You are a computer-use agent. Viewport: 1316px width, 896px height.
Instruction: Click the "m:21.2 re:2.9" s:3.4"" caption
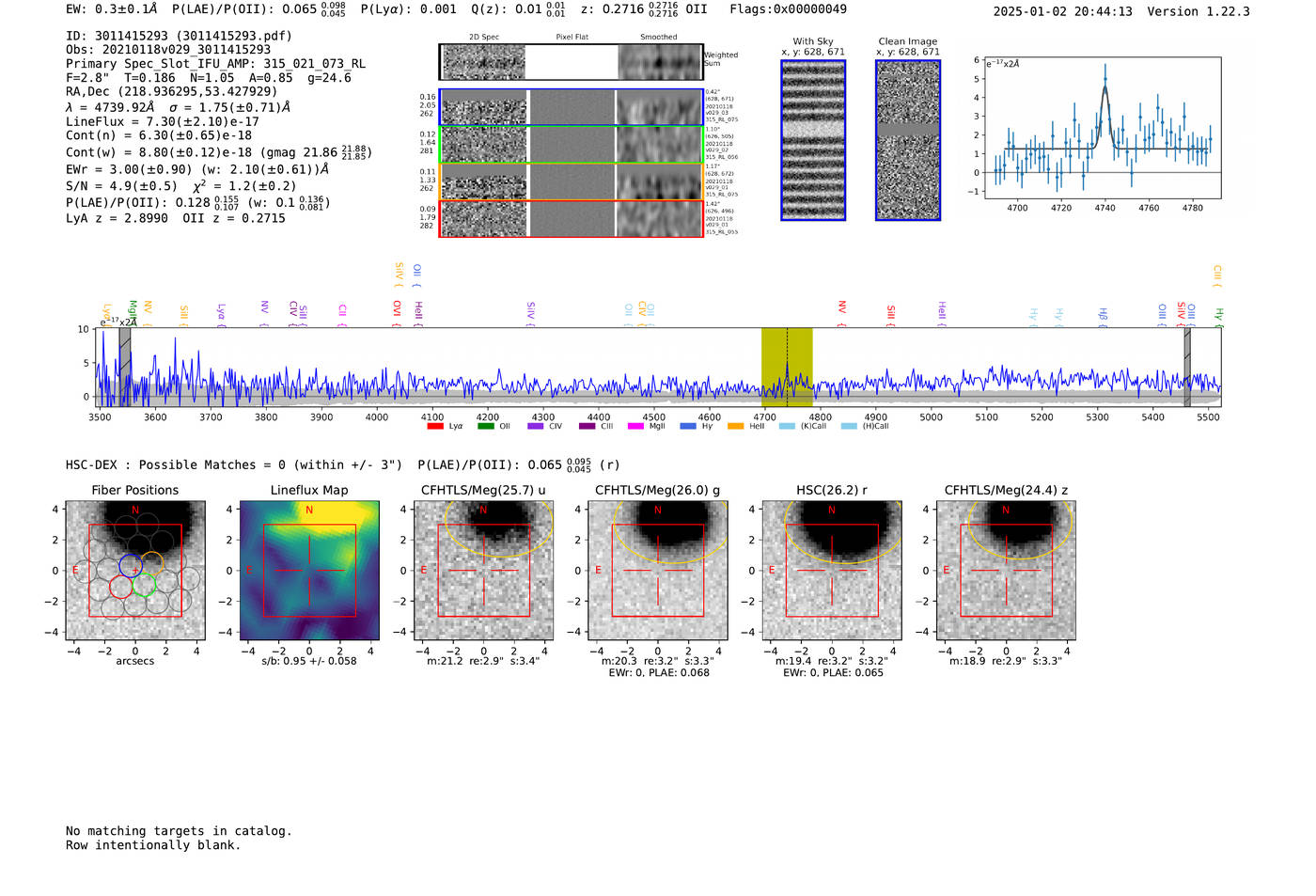pos(483,661)
